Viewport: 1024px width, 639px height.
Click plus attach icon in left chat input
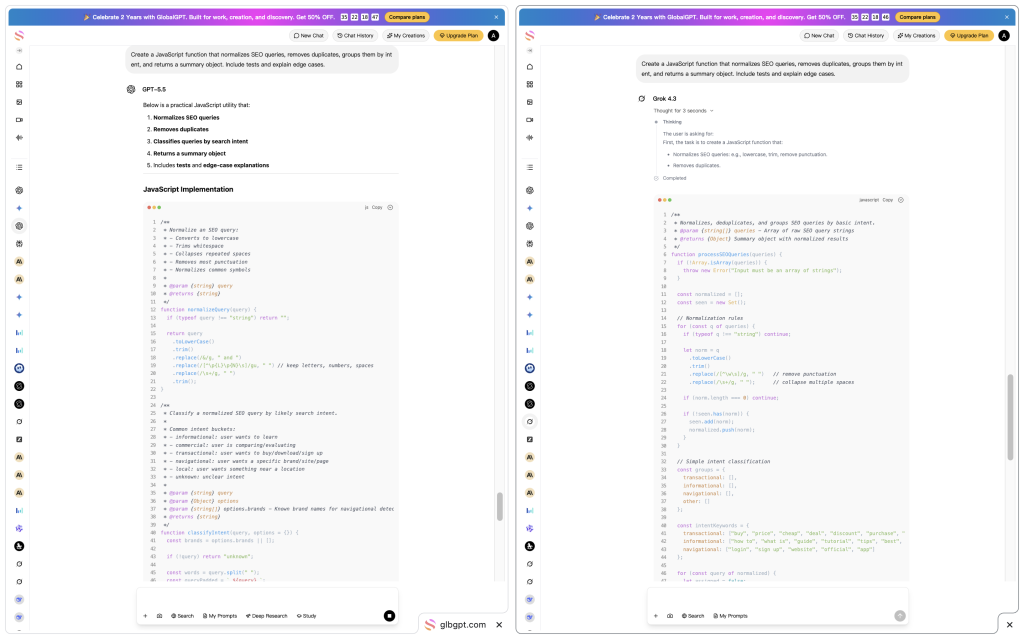(x=145, y=615)
